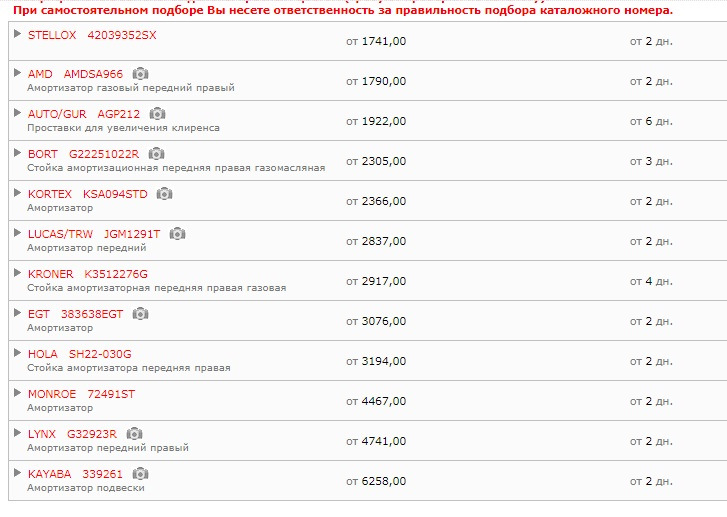This screenshot has height=517, width=727.
Task: Expand the STELLOX 42039352SX row
Action: 18,33
